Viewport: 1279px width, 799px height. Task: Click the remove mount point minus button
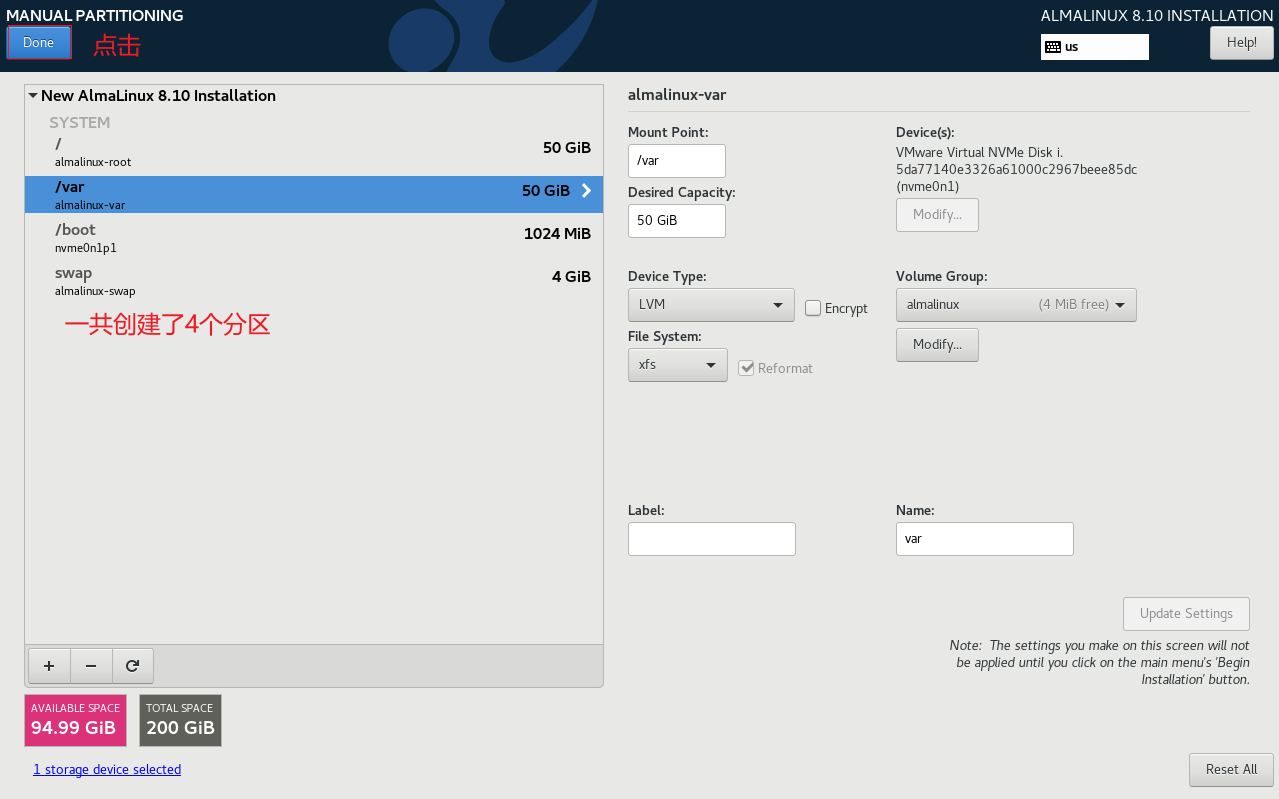[91, 665]
